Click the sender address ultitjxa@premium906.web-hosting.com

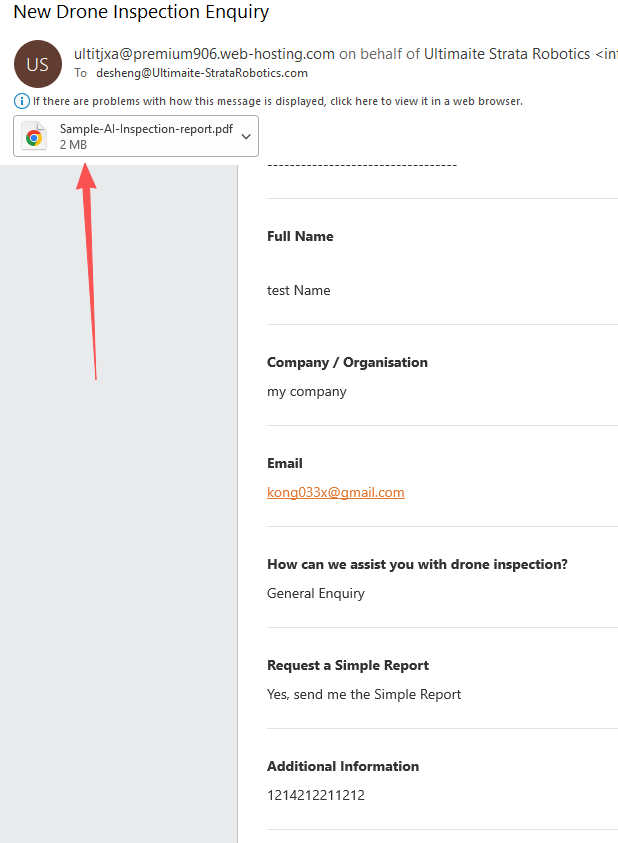point(203,54)
